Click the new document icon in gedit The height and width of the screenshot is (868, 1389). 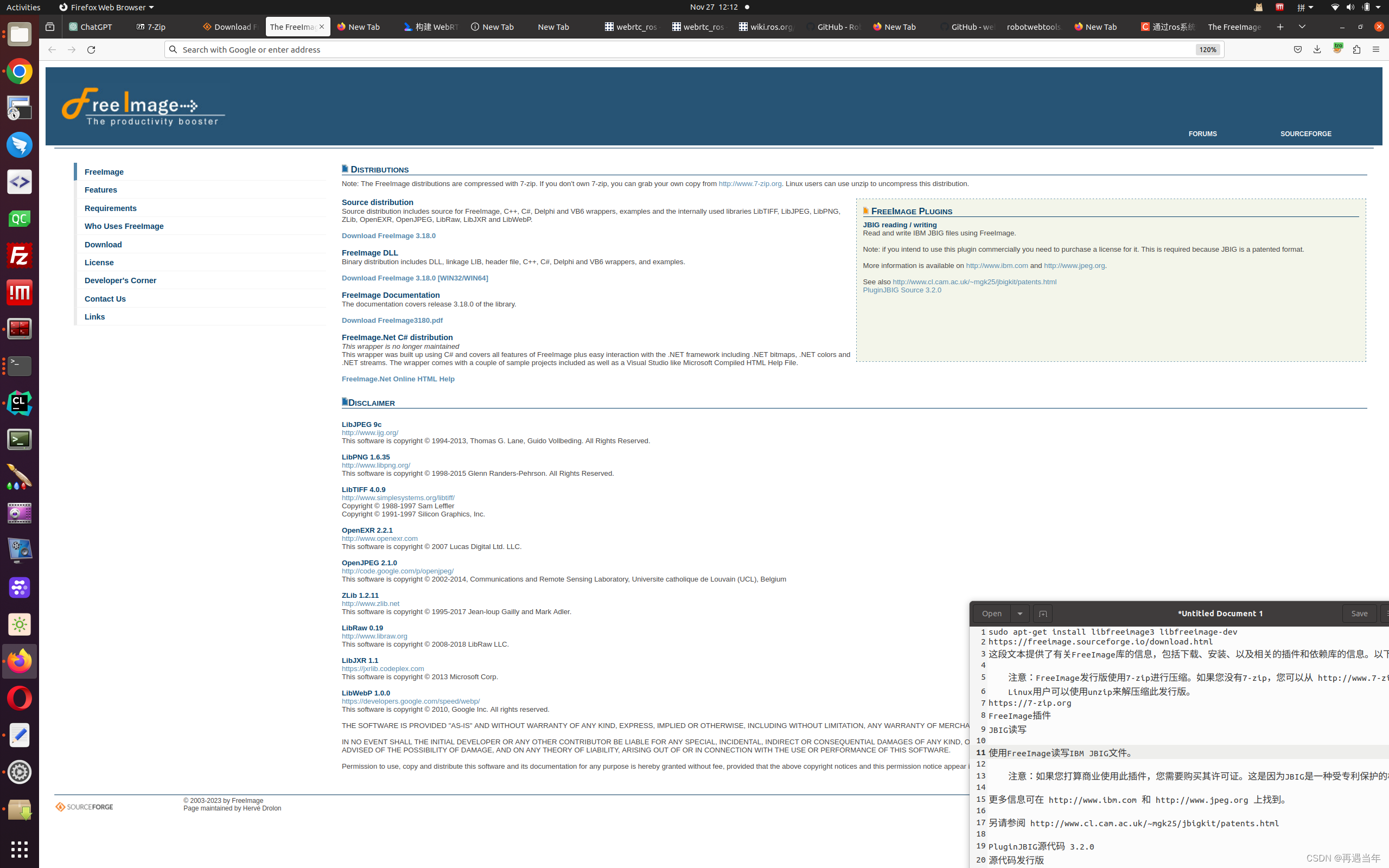click(1043, 614)
